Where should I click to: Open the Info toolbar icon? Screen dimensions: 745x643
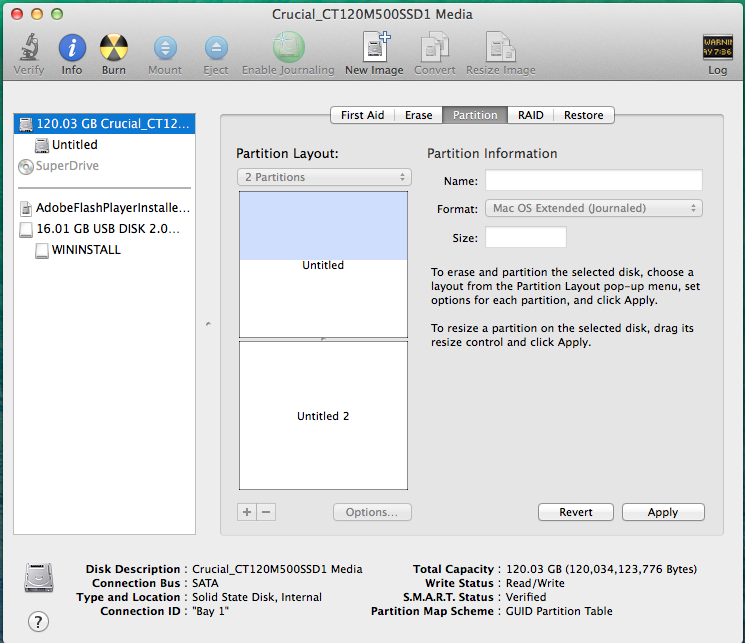pos(72,48)
